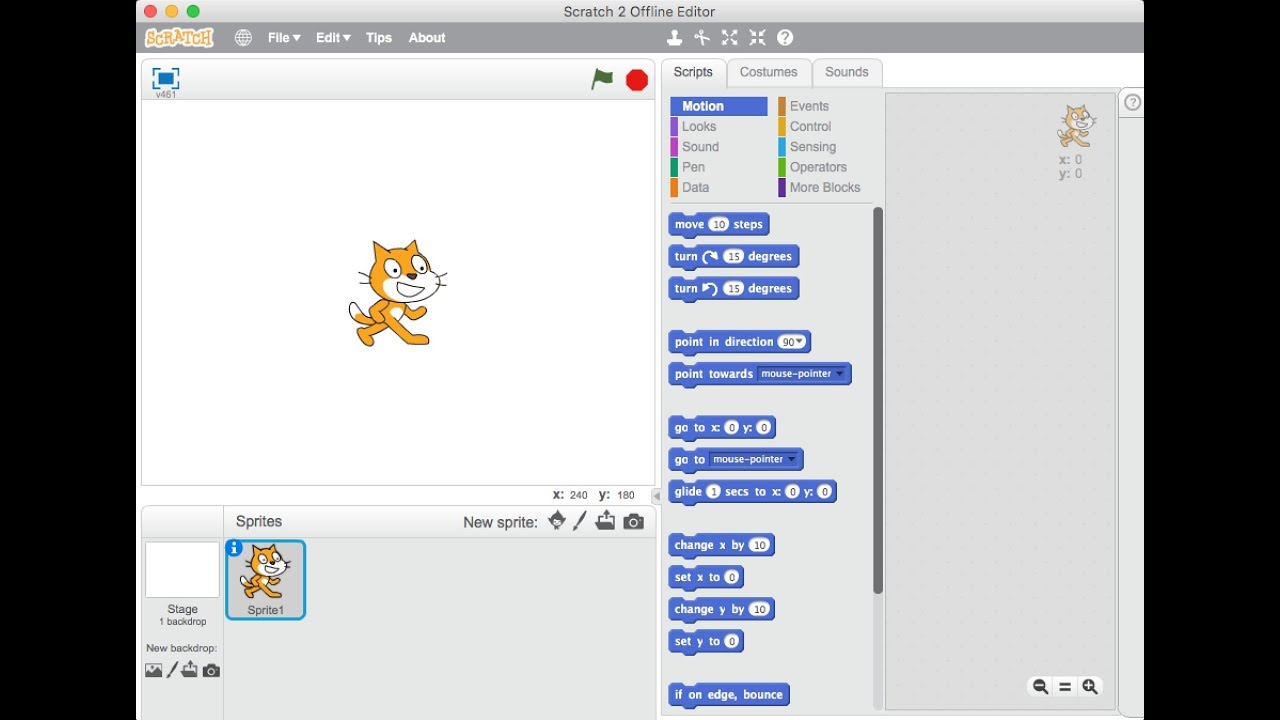Click the if on edge, bounce block
The height and width of the screenshot is (720, 1280).
point(729,695)
